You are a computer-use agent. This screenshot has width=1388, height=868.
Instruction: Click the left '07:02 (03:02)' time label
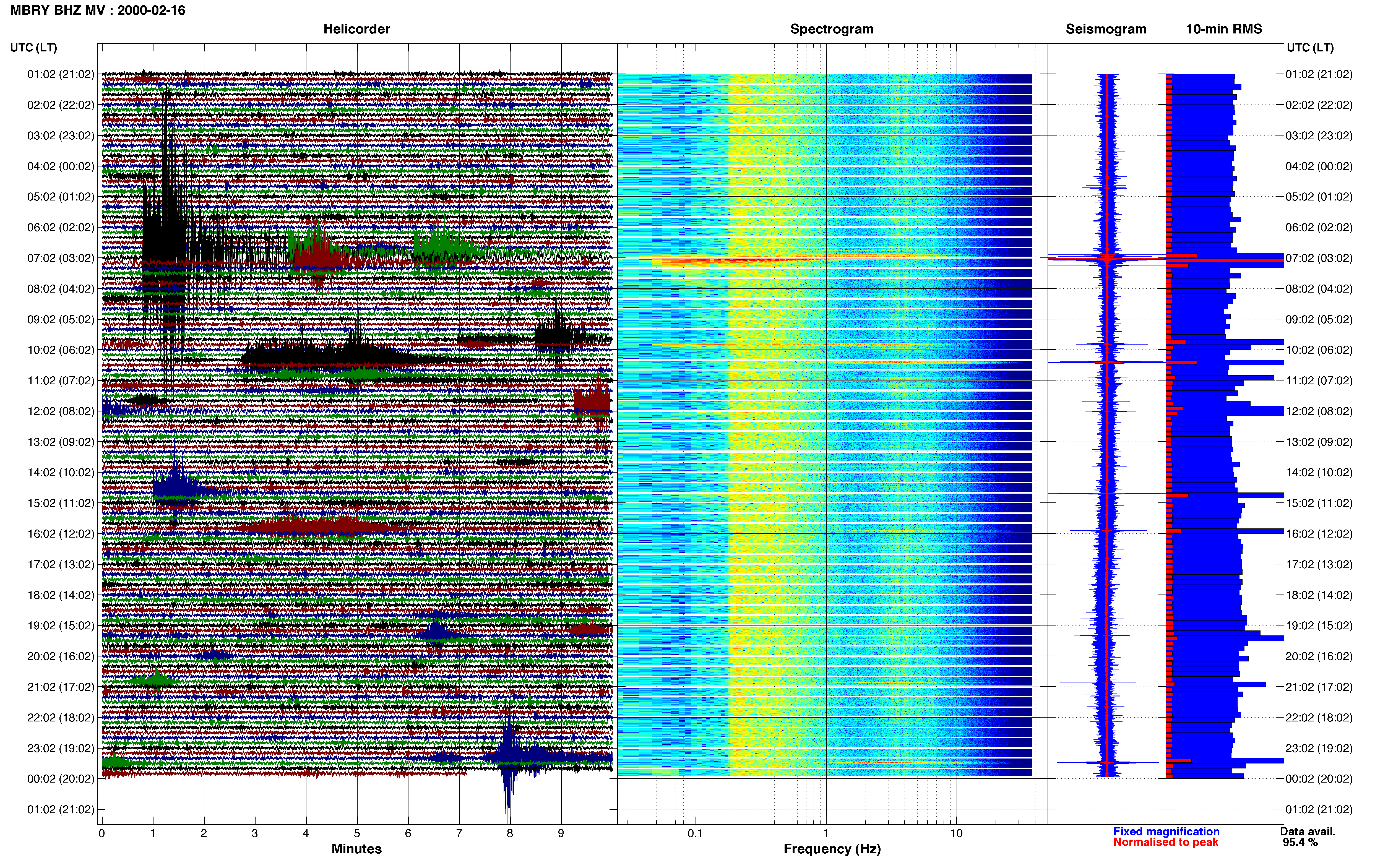[x=61, y=258]
